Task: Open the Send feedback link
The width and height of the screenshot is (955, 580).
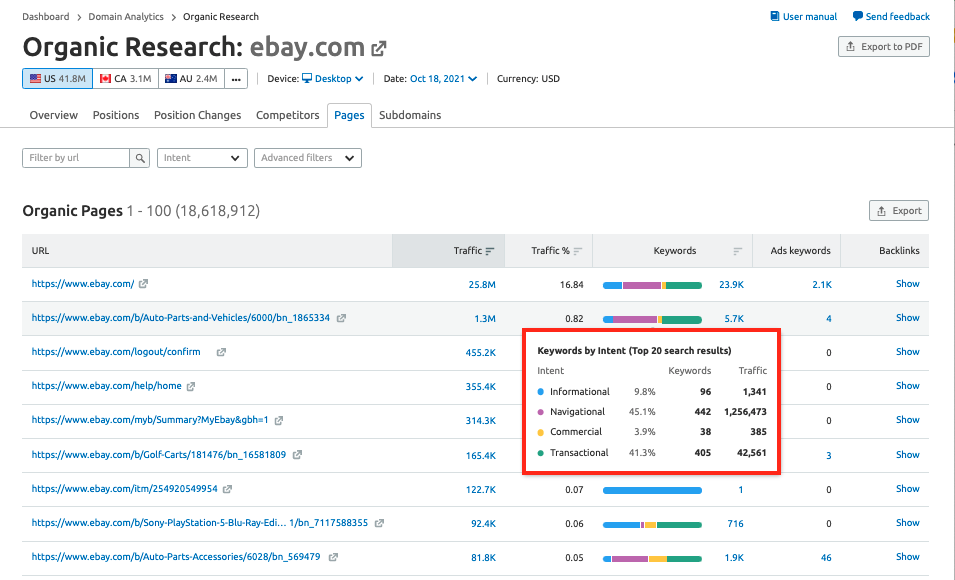Action: (891, 16)
